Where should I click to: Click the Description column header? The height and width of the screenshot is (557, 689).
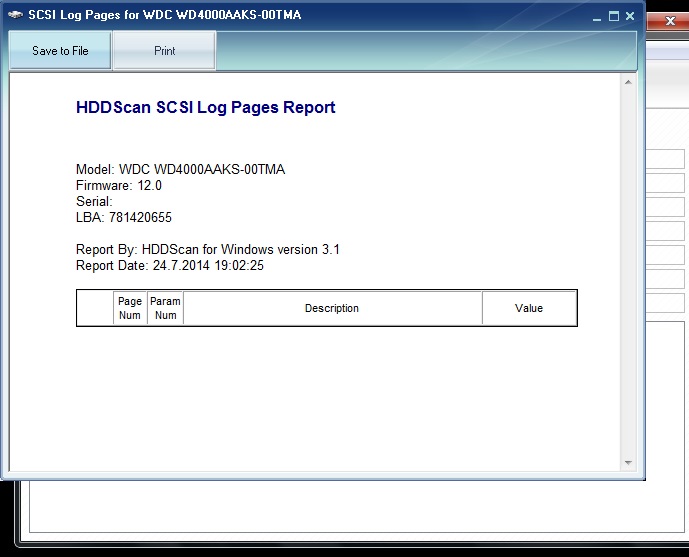(332, 308)
